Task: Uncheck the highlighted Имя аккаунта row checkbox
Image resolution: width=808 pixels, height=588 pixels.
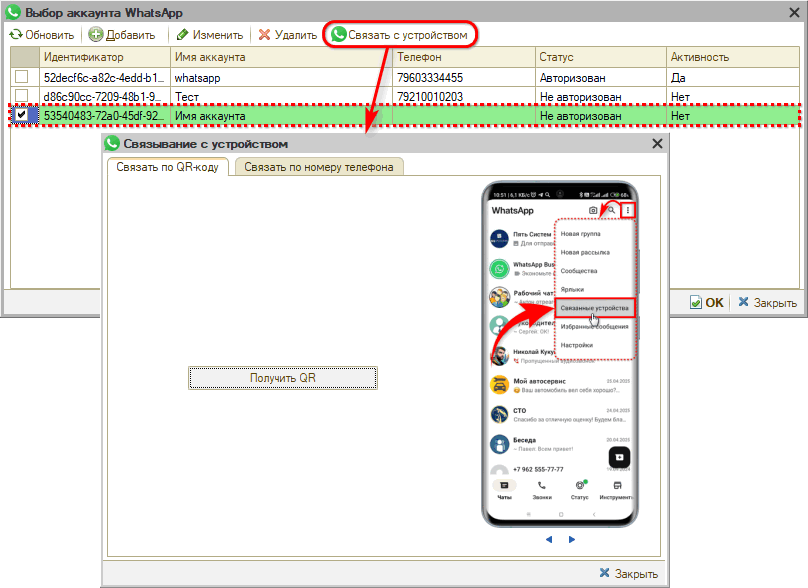Action: click(x=21, y=116)
